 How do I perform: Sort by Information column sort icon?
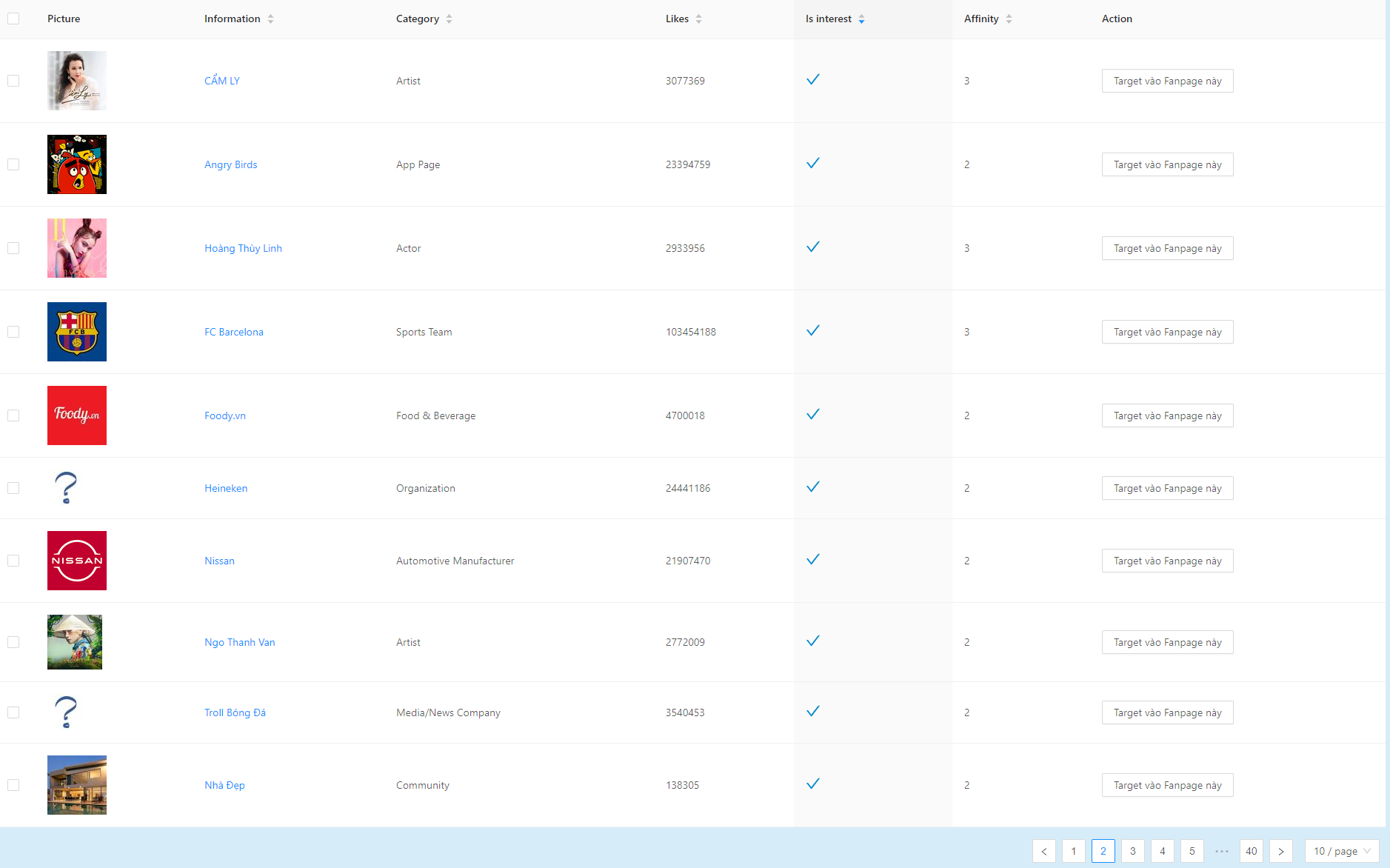(x=271, y=19)
